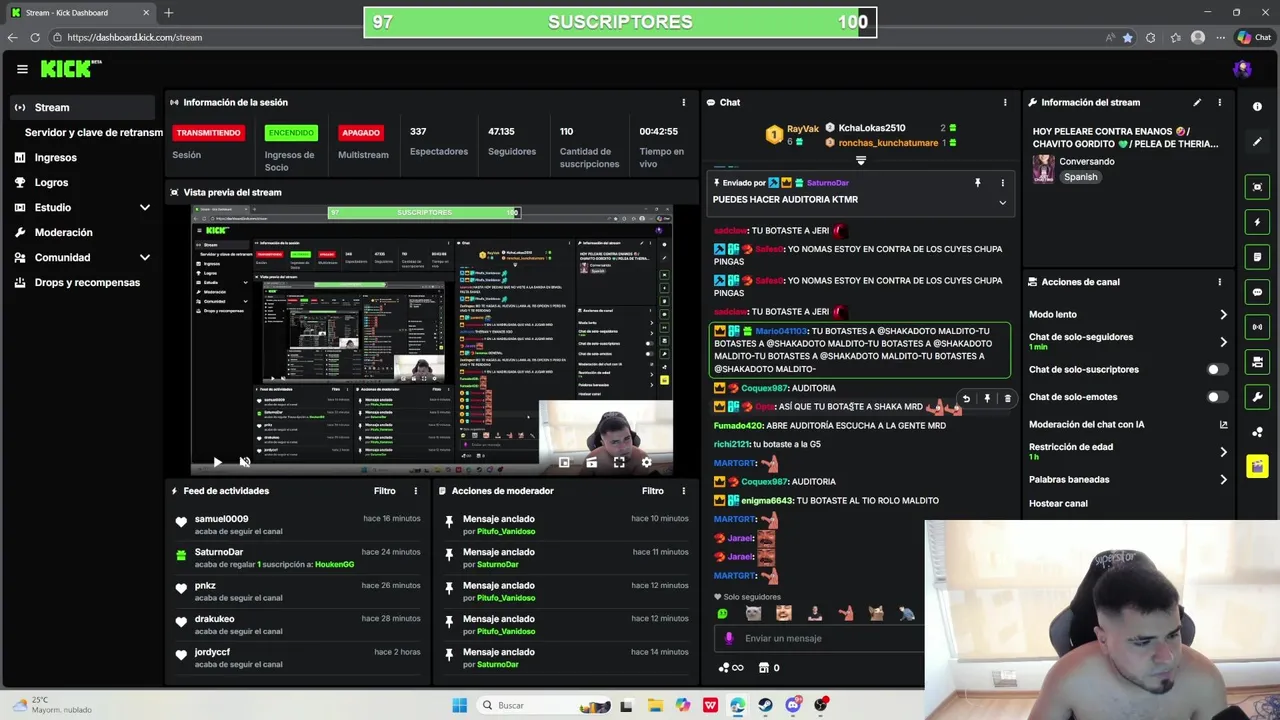The width and height of the screenshot is (1280, 720).
Task: Toggle Chat de solo-suscriptores switch
Action: pos(1217,369)
